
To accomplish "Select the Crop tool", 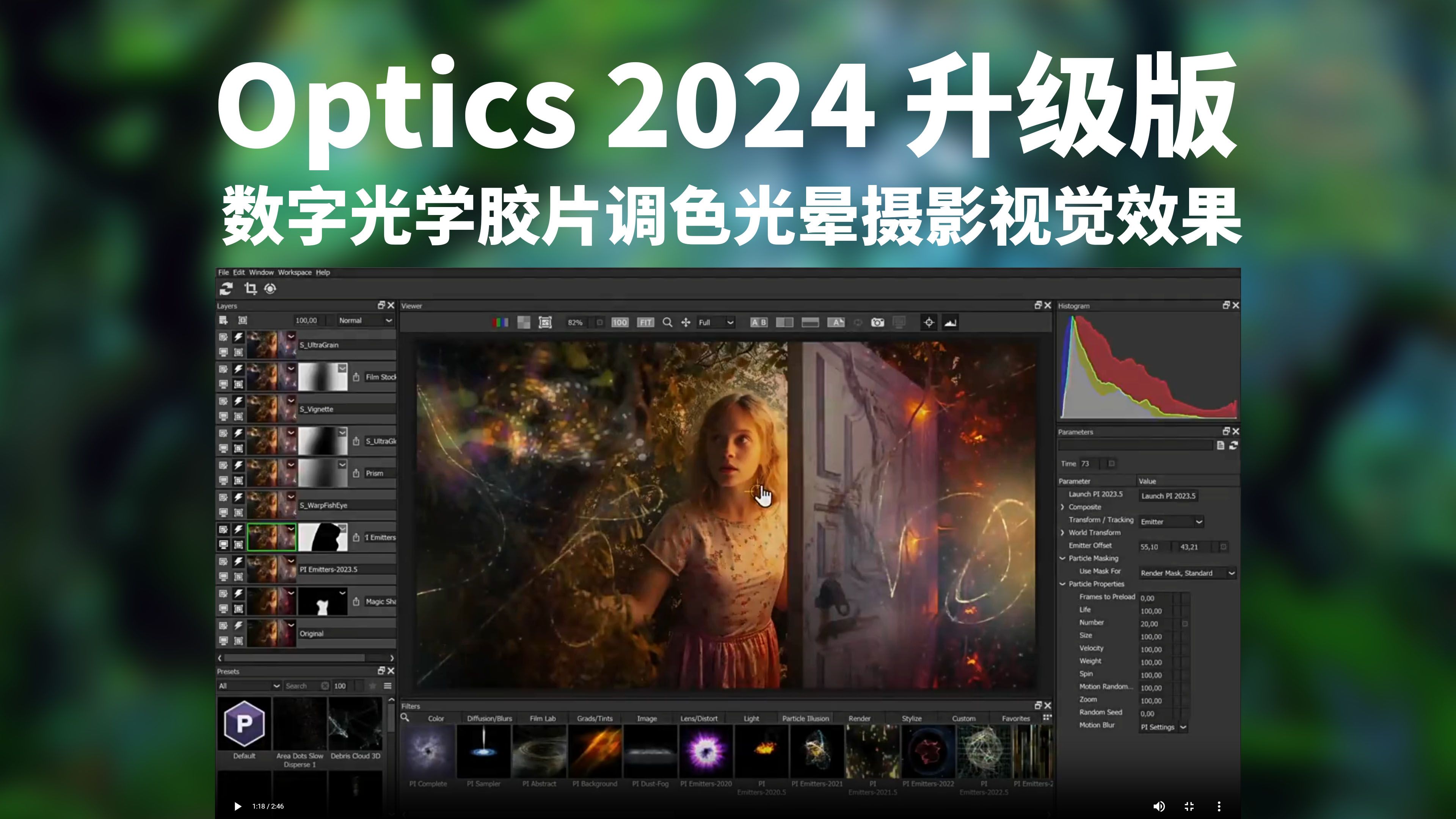I will coord(250,289).
